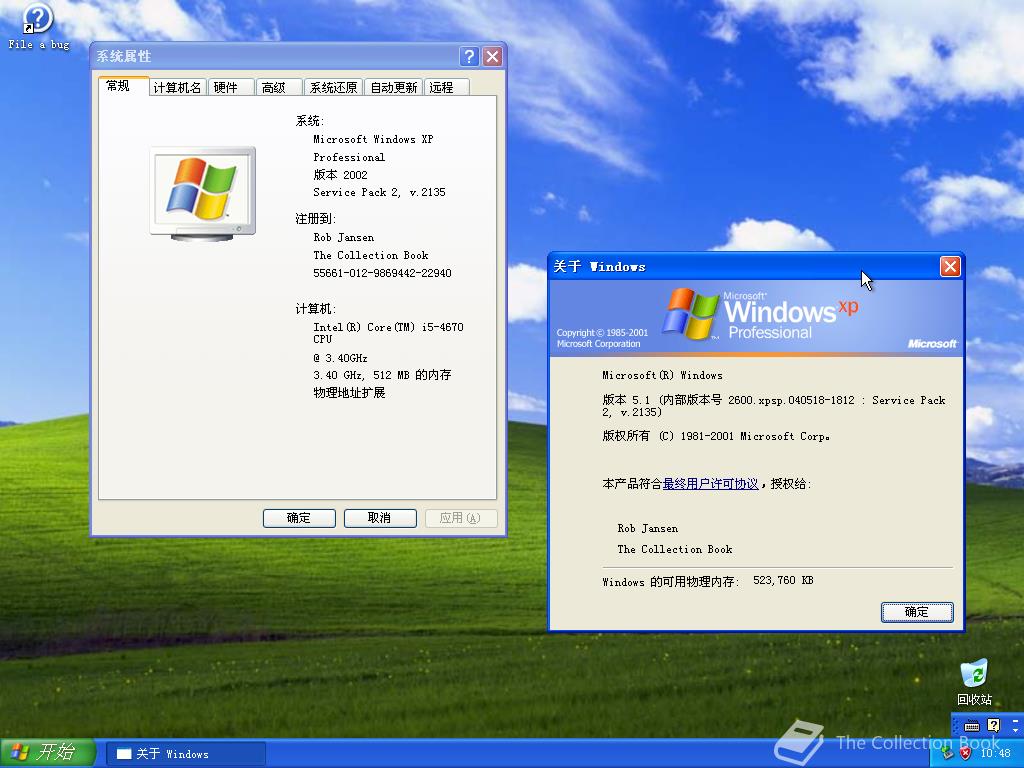Image resolution: width=1024 pixels, height=768 pixels.
Task: Open the 远程 tab
Action: 446,87
